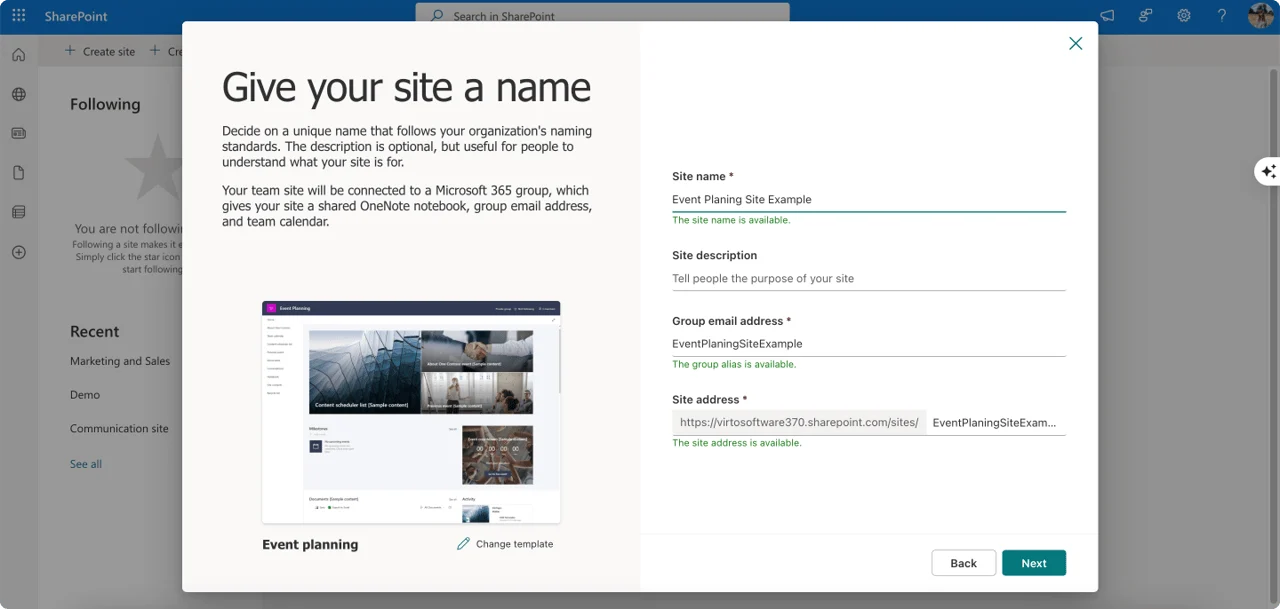Click the pencil icon beside Change template

[x=463, y=544]
